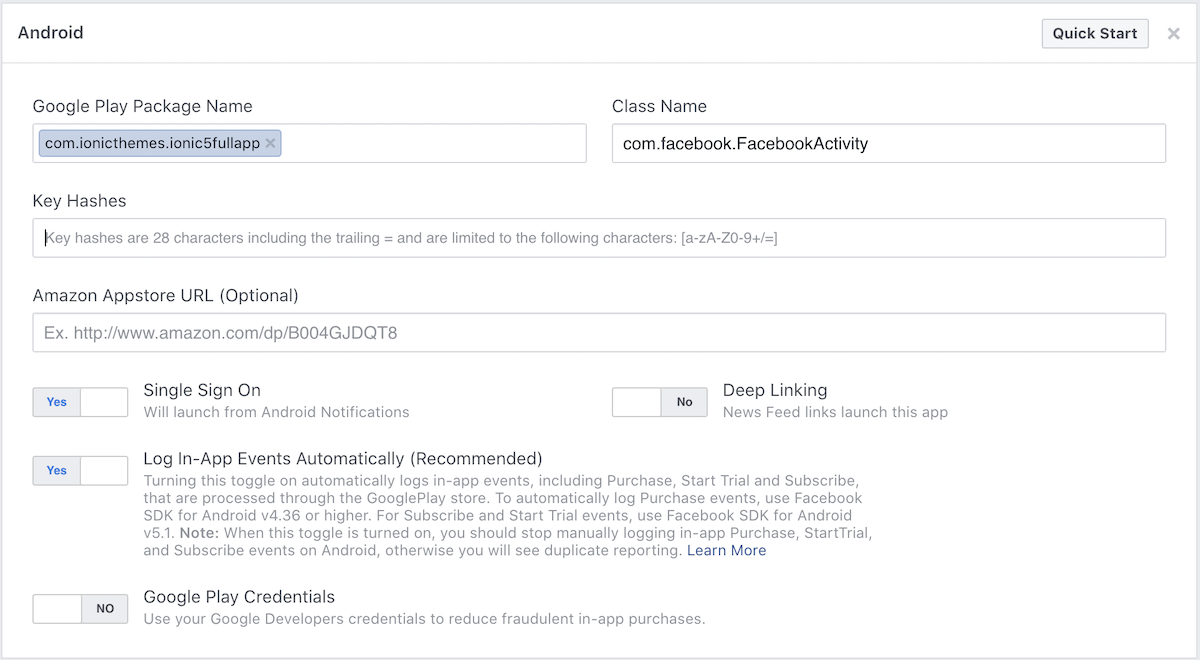This screenshot has height=660, width=1200.
Task: Click the Key Hashes label
Action: point(80,201)
